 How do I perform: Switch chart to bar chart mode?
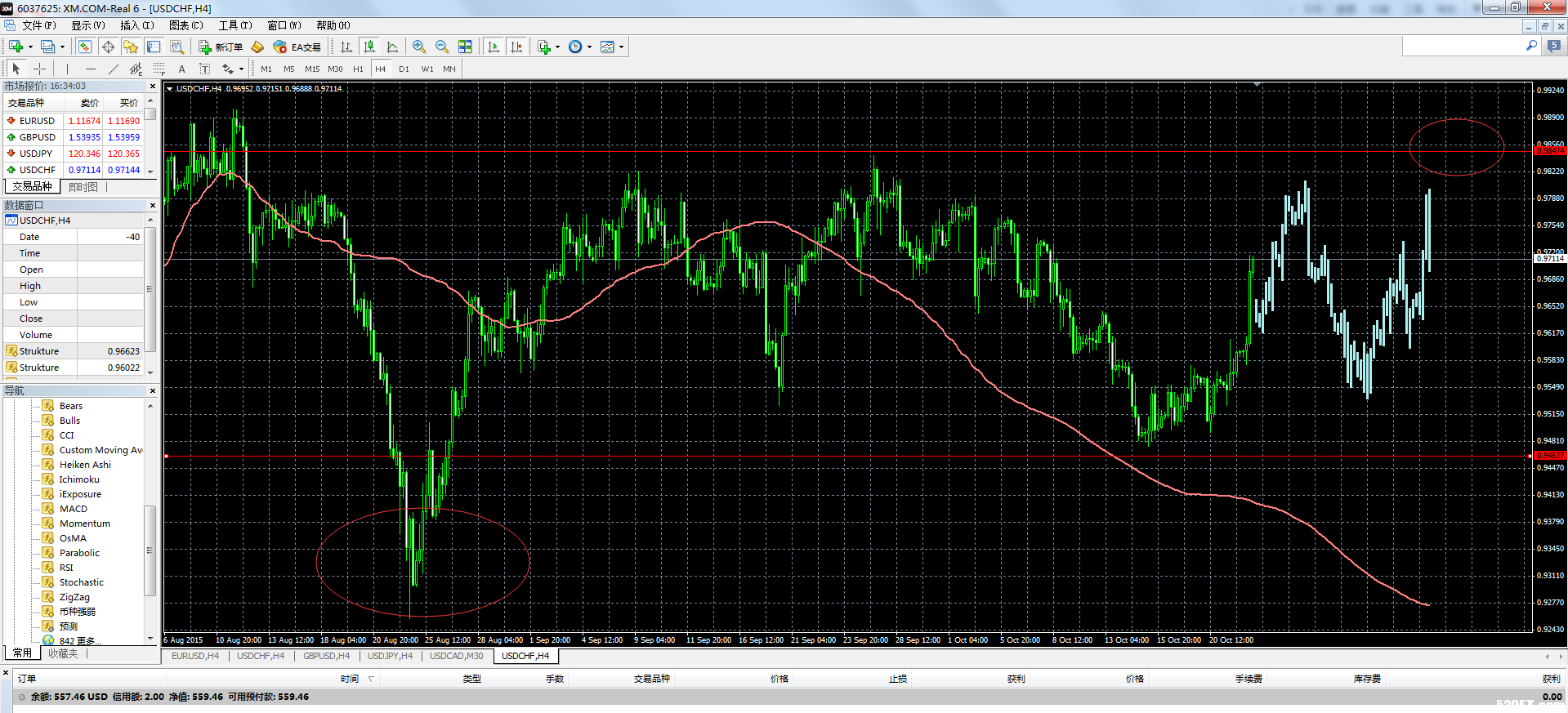point(346,47)
